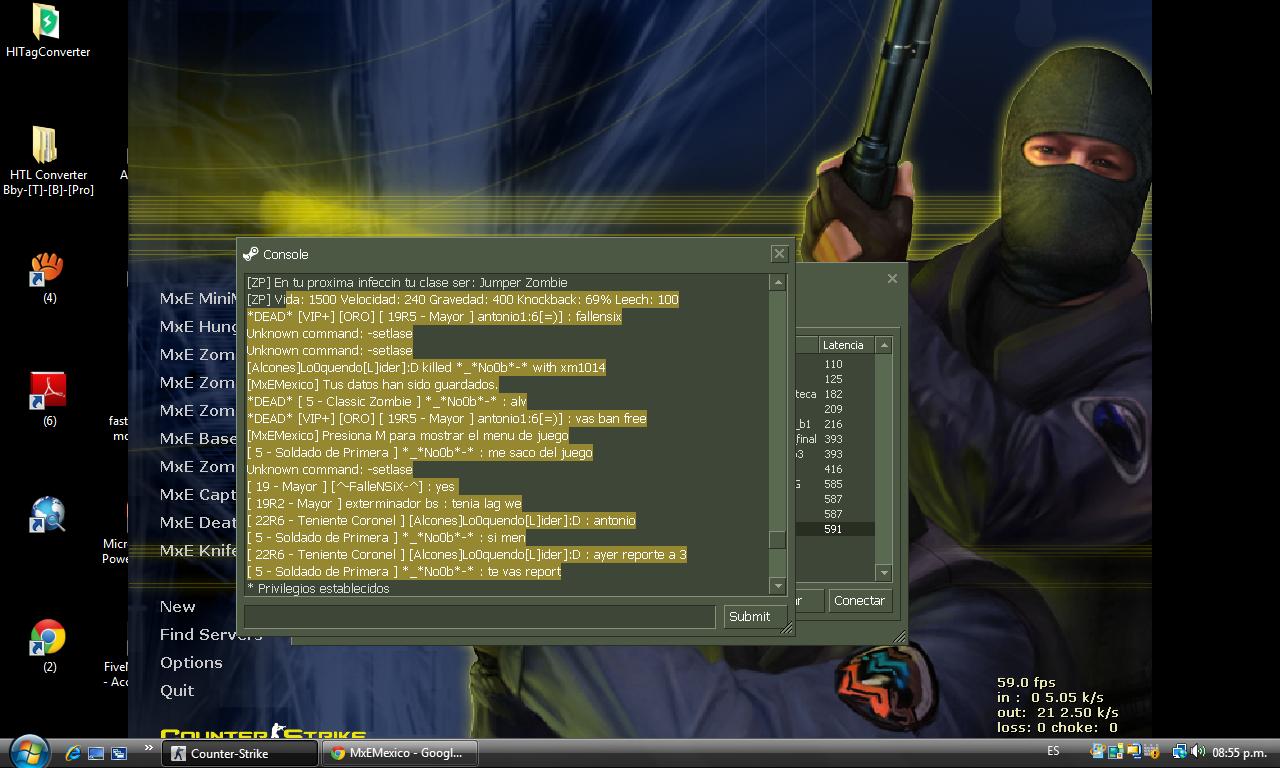Image resolution: width=1280 pixels, height=768 pixels.
Task: Sort servers by the Latencia column header
Action: (846, 345)
